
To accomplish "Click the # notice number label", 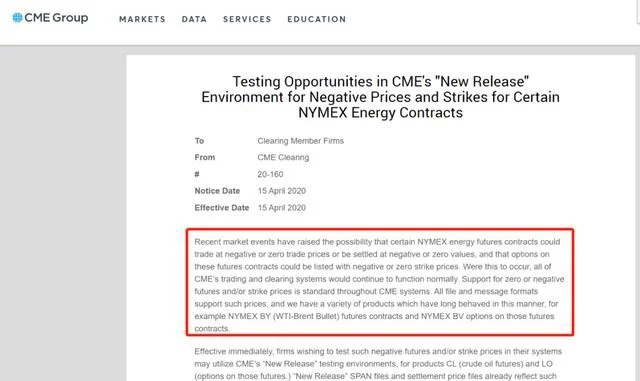I will click(x=197, y=174).
